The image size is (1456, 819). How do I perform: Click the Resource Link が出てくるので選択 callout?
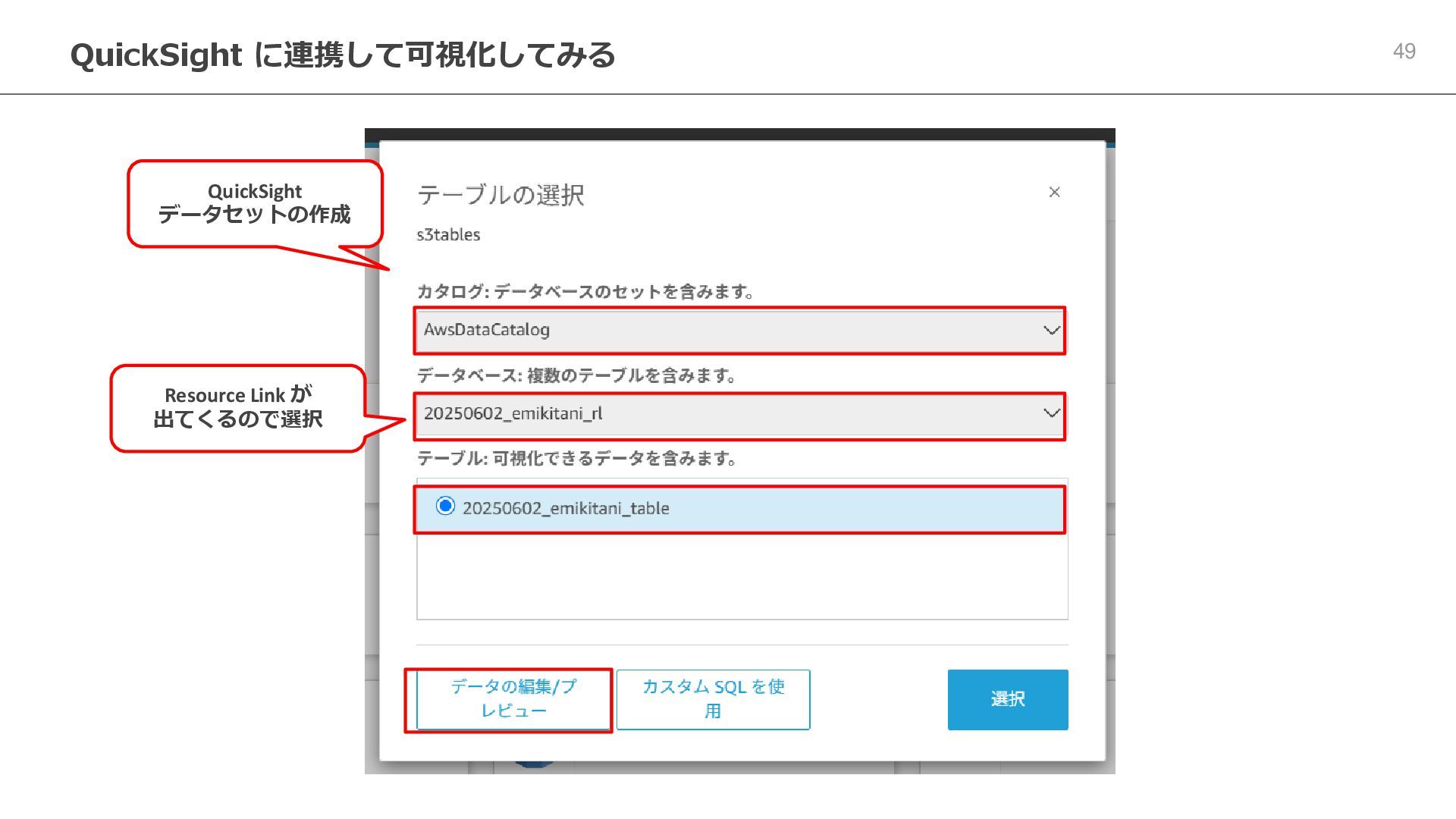[x=238, y=407]
